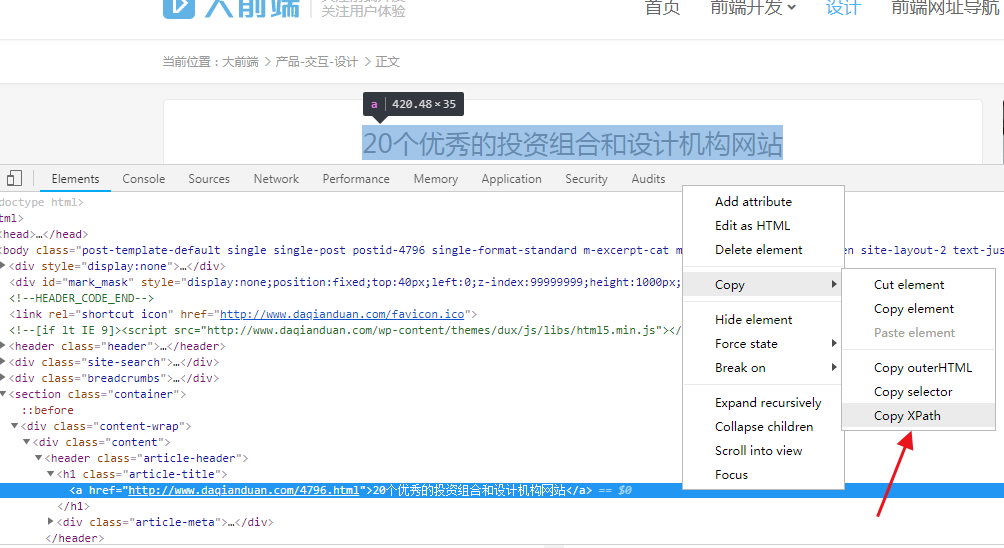The image size is (1004, 548).
Task: Open the Copy submenu entry
Action: click(763, 285)
